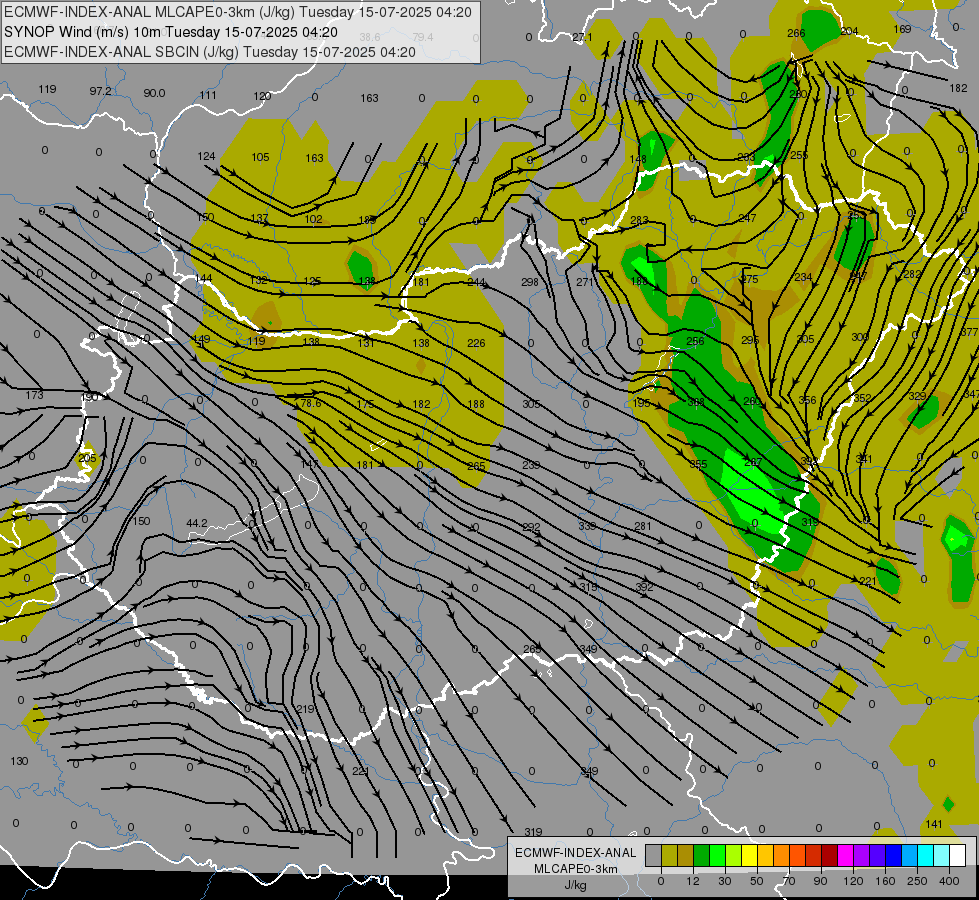Click the map value '27.1'
The width and height of the screenshot is (979, 900).
coord(582,37)
